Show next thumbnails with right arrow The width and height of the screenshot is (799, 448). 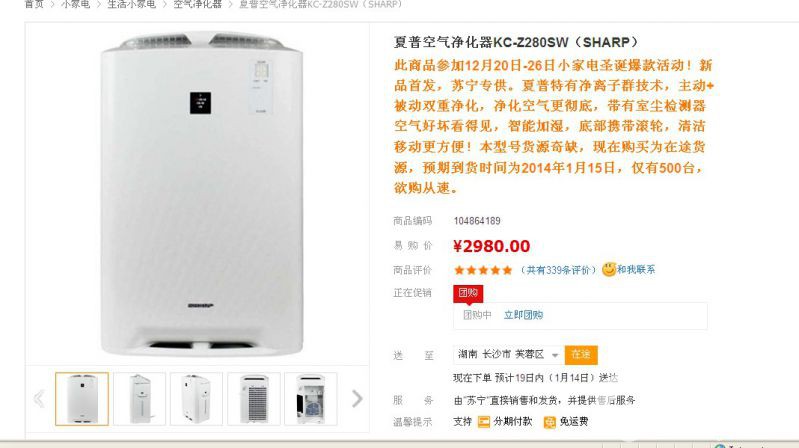(357, 399)
